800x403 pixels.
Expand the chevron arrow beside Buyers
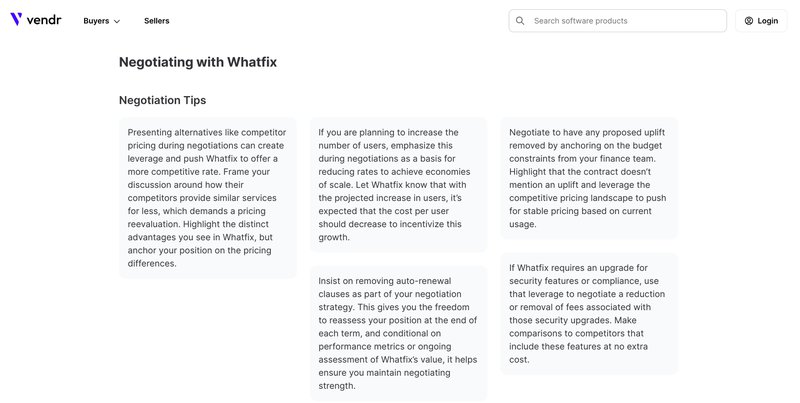(117, 21)
